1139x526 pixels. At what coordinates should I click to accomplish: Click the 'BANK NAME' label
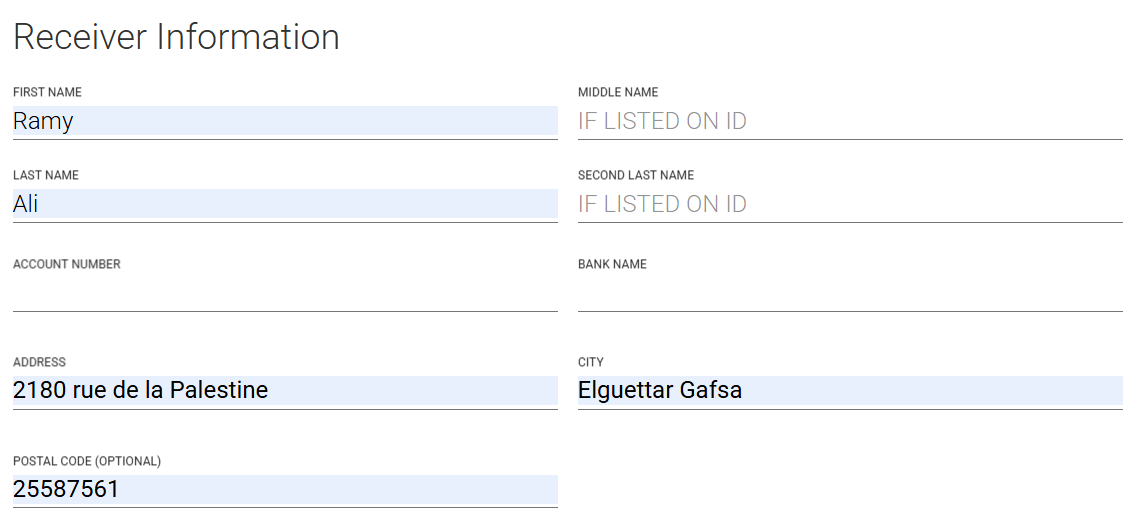[612, 264]
